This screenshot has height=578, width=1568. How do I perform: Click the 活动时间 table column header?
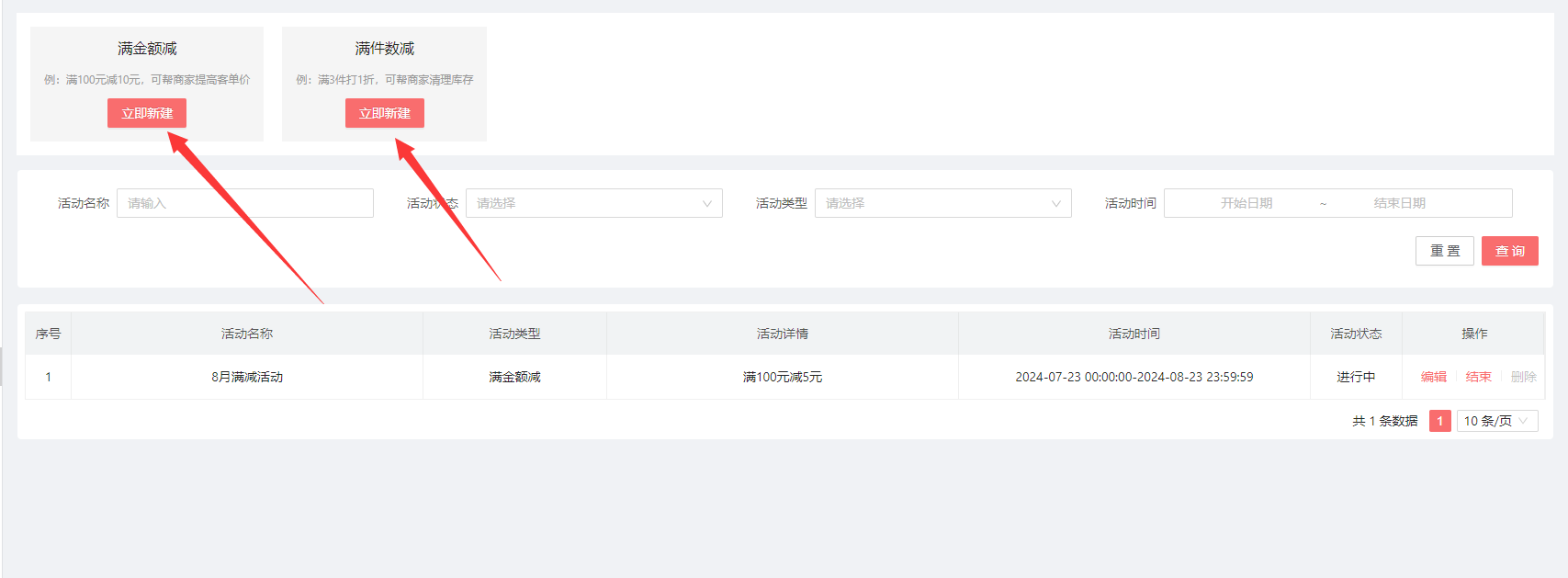tap(1134, 334)
